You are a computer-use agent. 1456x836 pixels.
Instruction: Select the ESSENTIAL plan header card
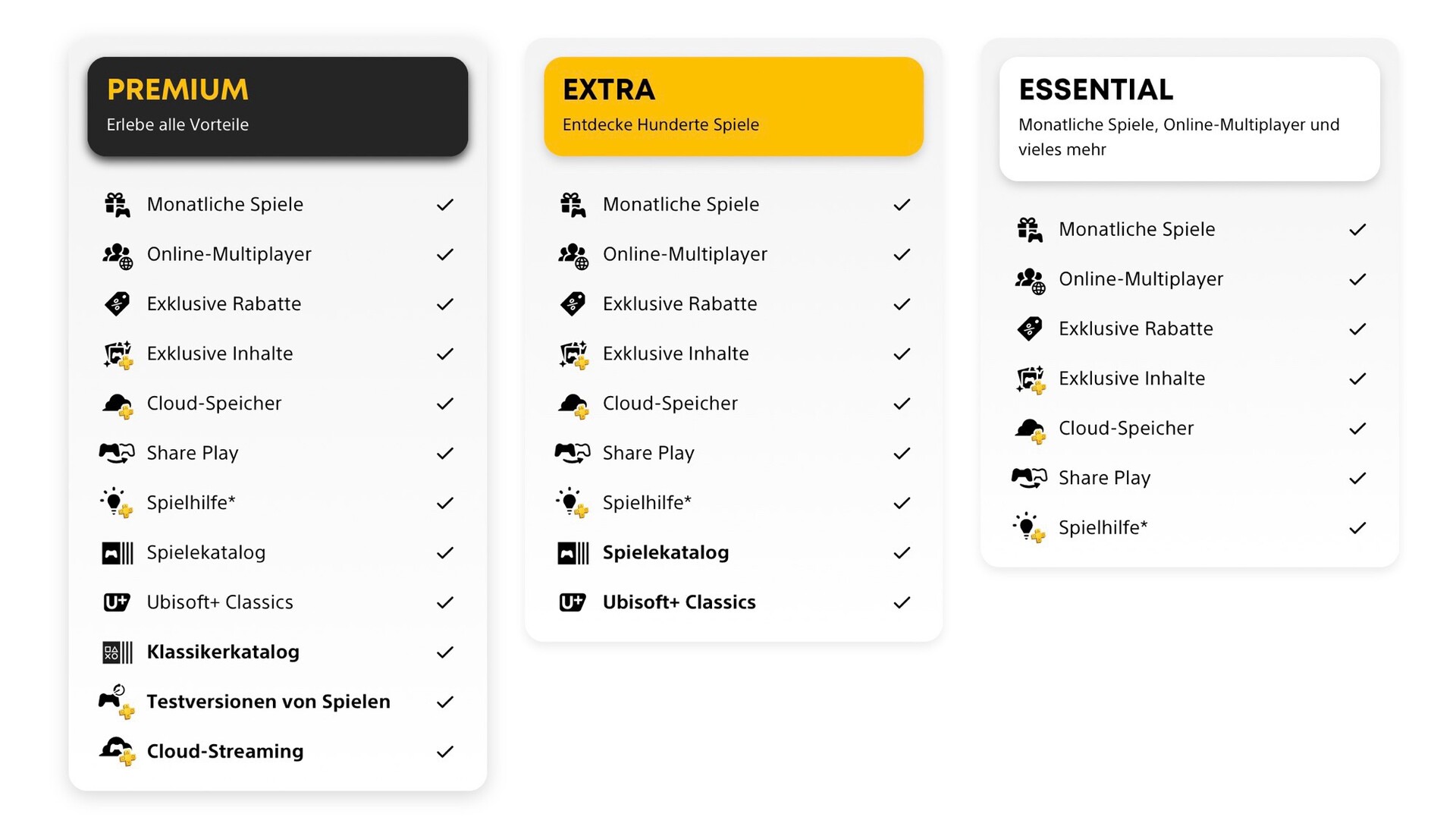(x=1189, y=118)
